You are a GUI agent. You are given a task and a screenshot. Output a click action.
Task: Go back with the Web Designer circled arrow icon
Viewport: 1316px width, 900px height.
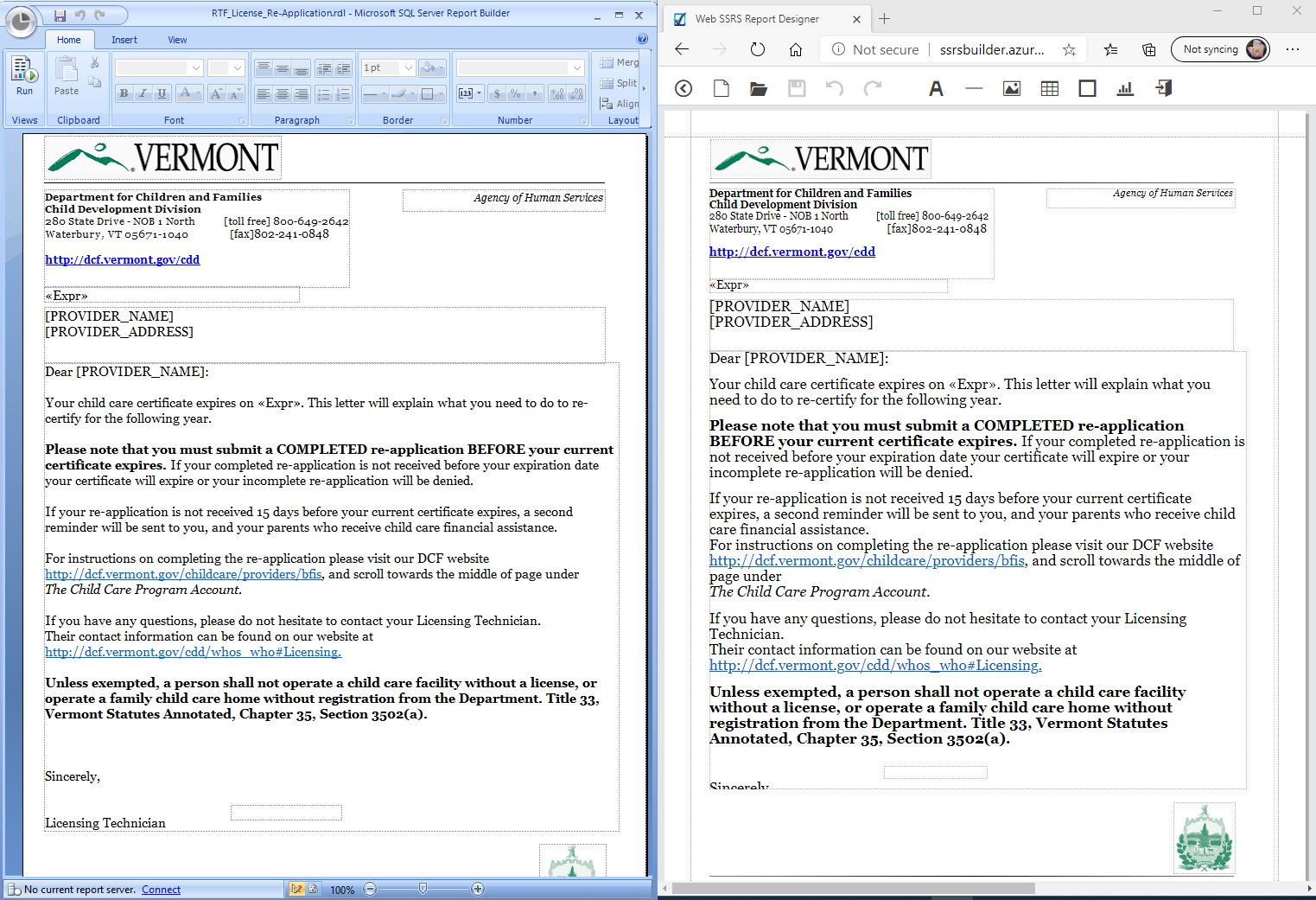pos(683,88)
